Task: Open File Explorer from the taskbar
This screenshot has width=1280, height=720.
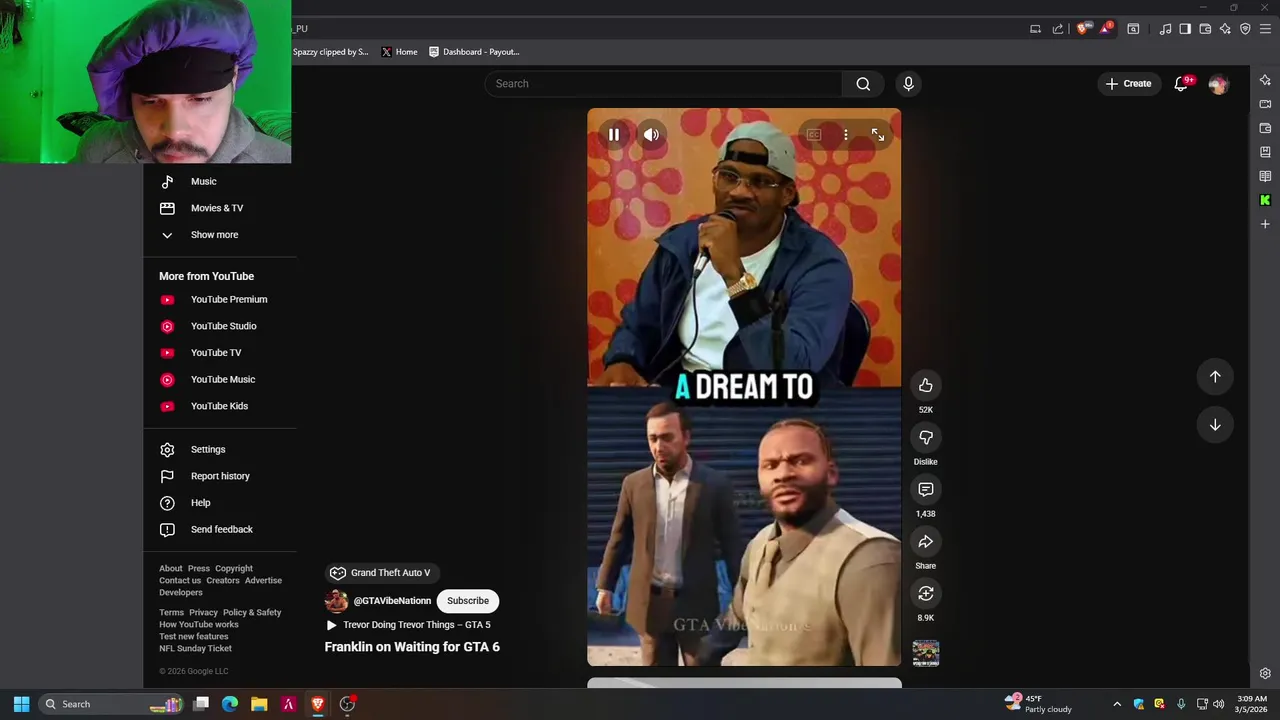Action: pyautogui.click(x=259, y=704)
